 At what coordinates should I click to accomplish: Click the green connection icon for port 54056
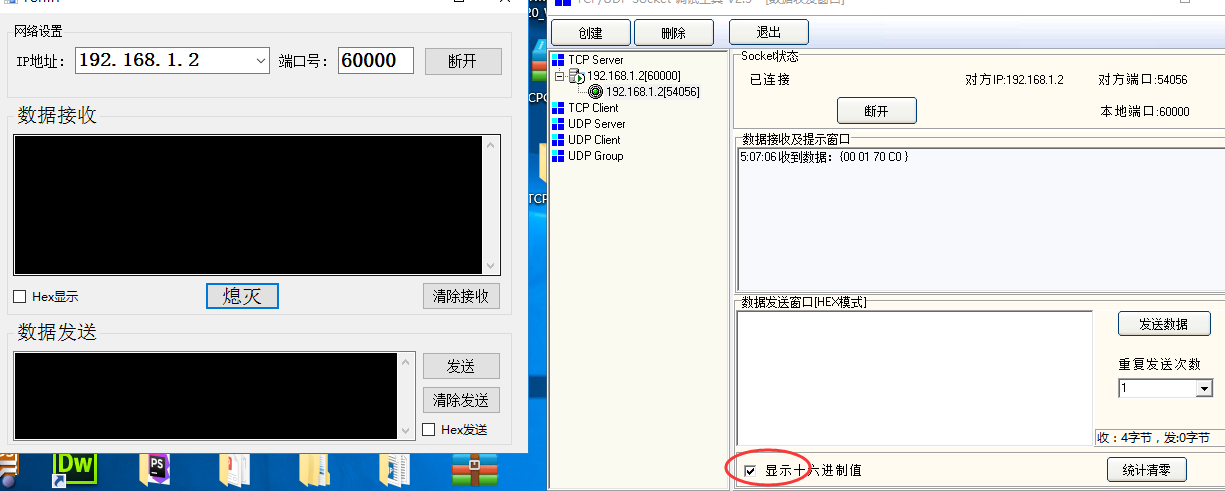(595, 92)
